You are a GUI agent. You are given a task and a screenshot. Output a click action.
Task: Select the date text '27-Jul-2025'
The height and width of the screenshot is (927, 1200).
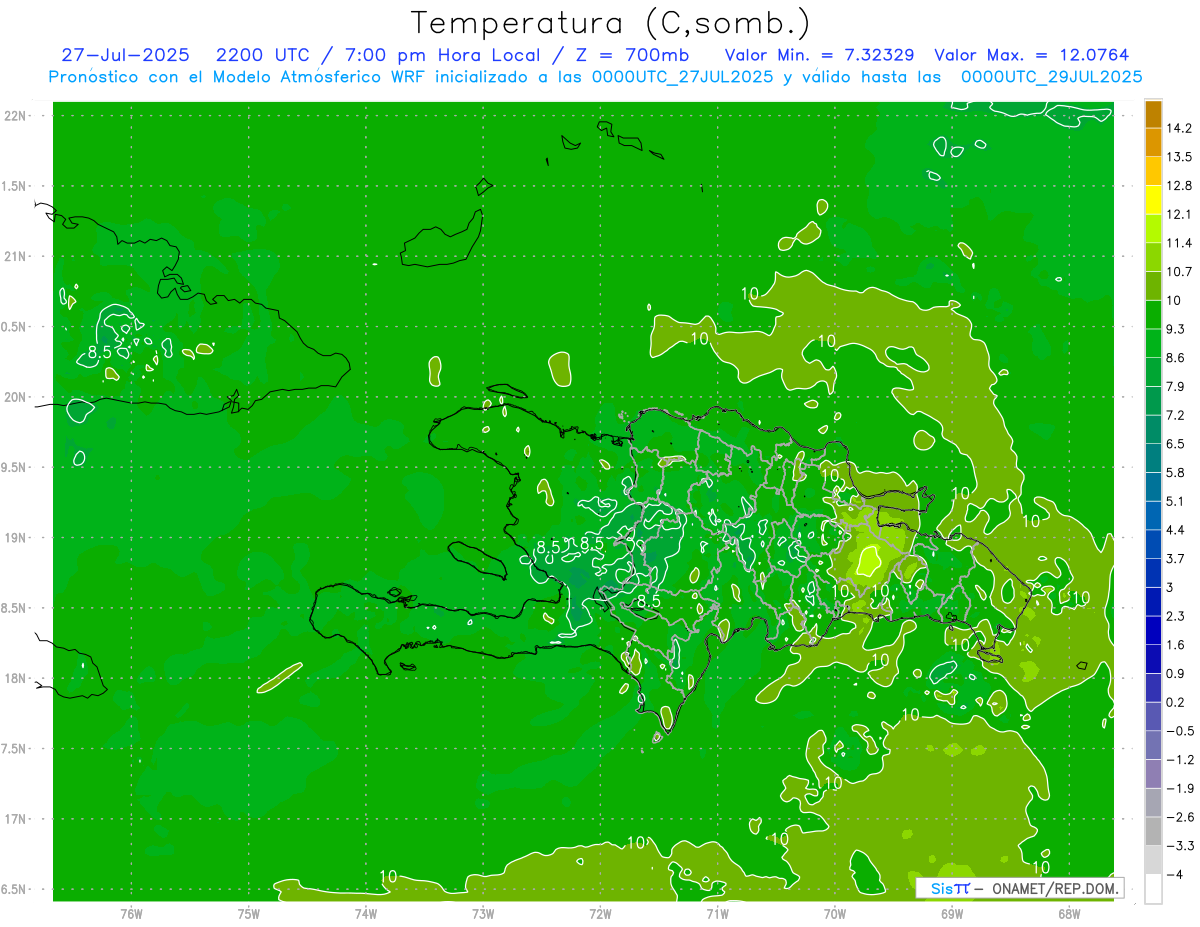(x=125, y=56)
